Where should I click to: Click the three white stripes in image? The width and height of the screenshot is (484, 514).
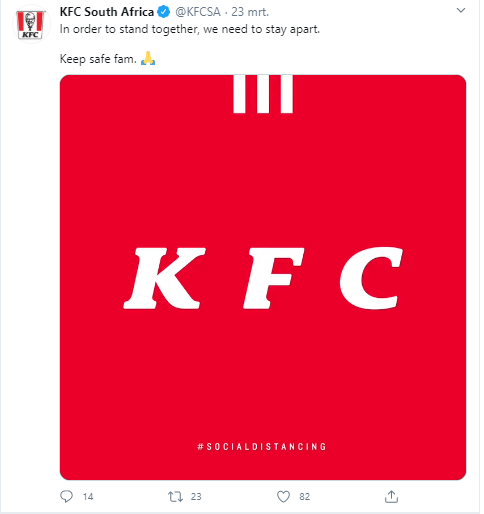(263, 94)
